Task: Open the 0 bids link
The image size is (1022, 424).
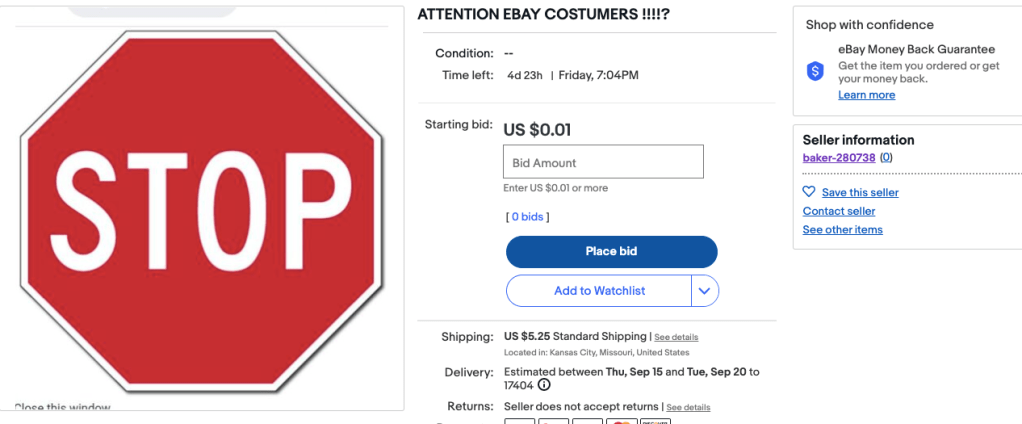Action: click(527, 217)
